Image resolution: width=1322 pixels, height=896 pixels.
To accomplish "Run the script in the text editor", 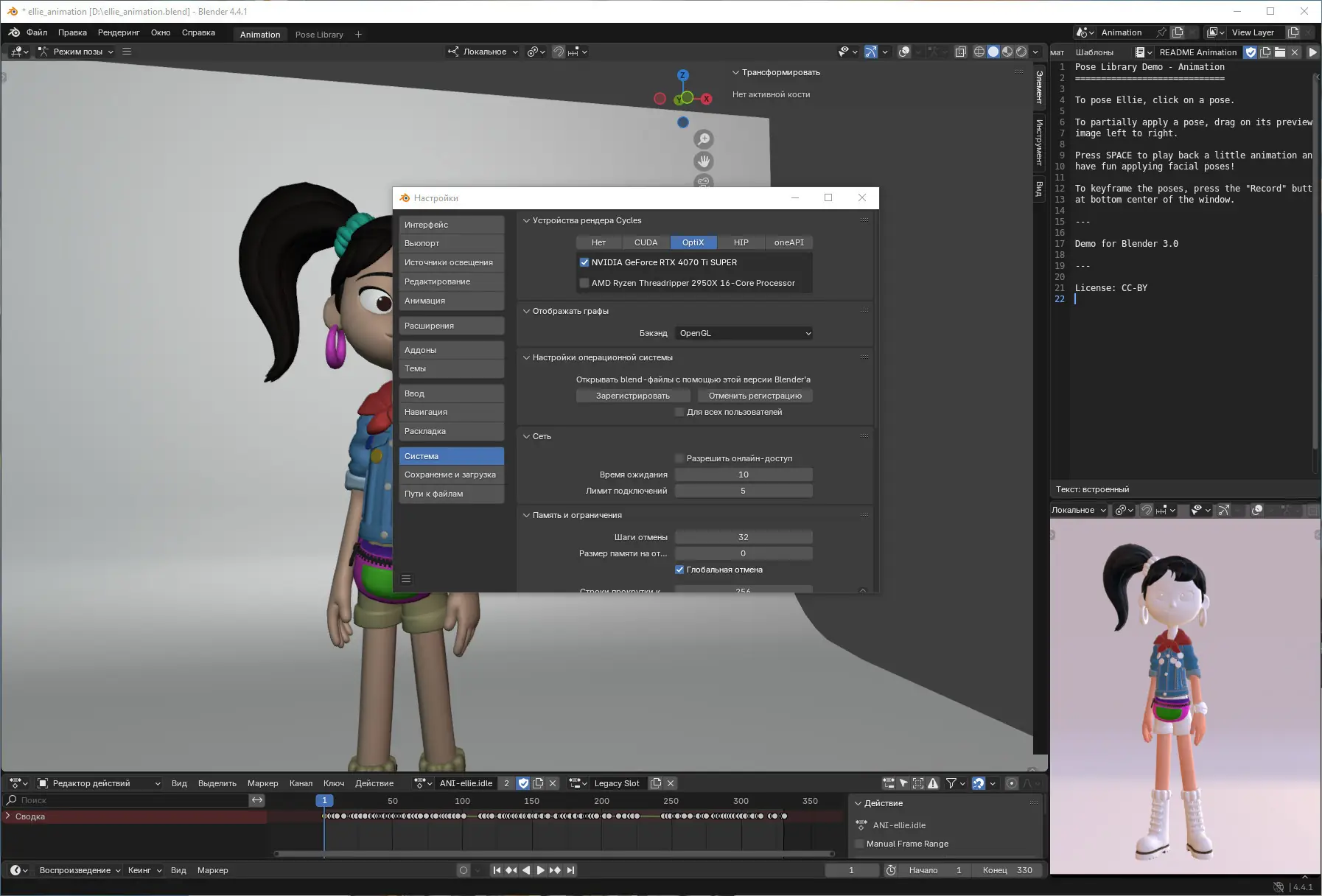I will click(x=1312, y=52).
